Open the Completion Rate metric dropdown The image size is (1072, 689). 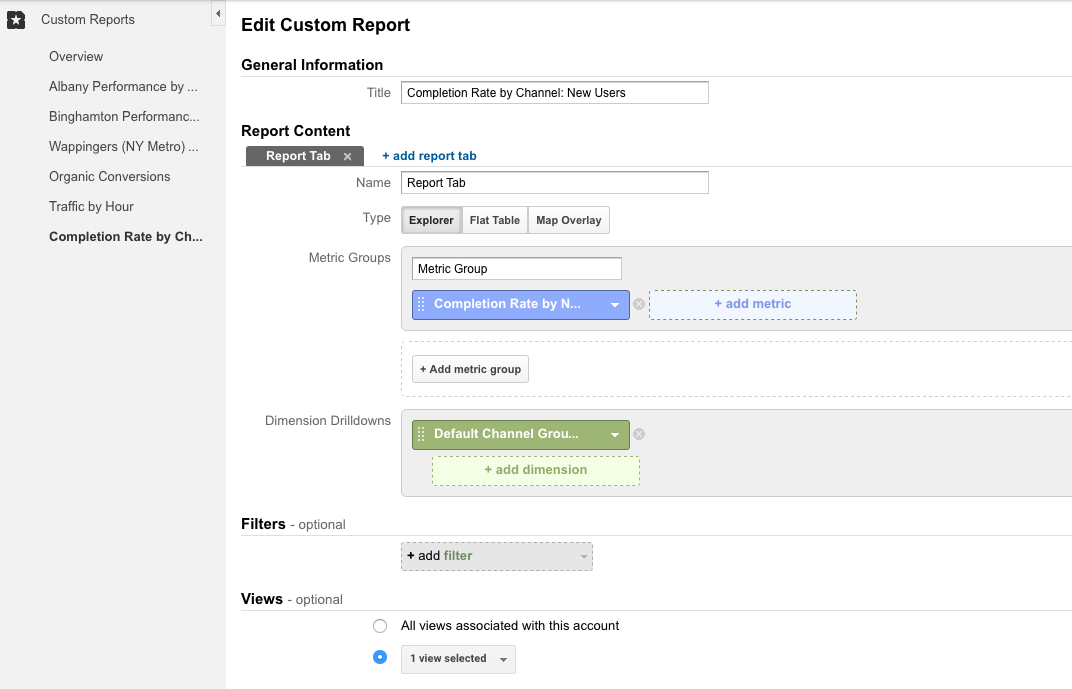(x=615, y=305)
